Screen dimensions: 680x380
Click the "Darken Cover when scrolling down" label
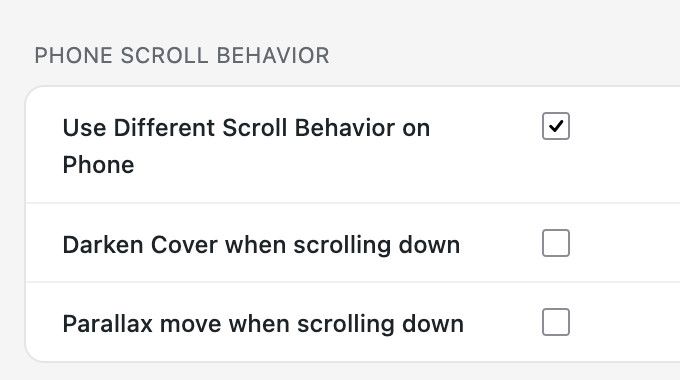pyautogui.click(x=261, y=245)
